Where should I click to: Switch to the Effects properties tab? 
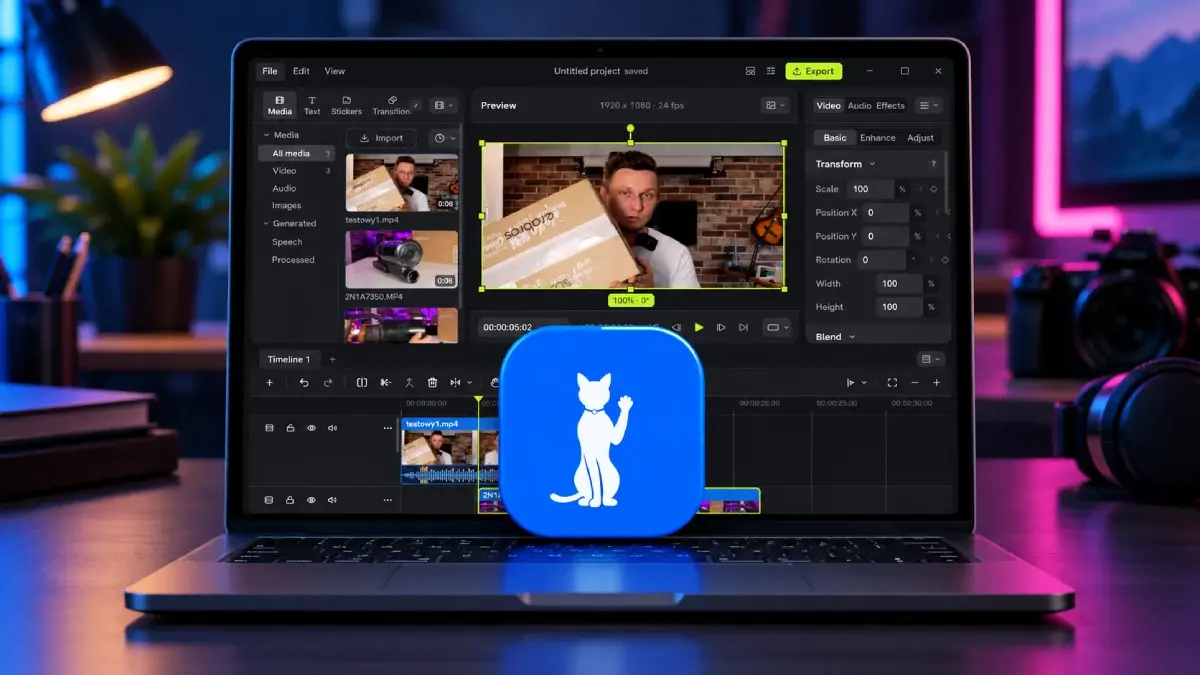coord(890,105)
